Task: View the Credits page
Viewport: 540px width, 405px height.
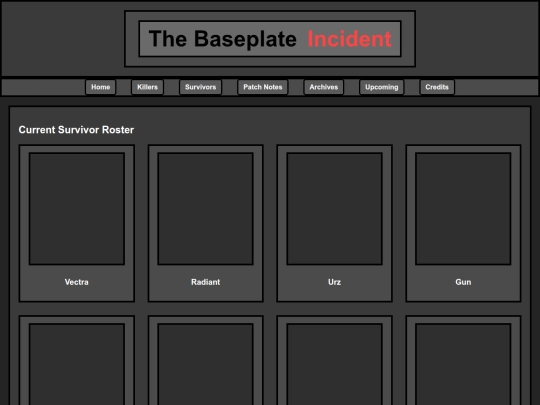Action: (437, 87)
